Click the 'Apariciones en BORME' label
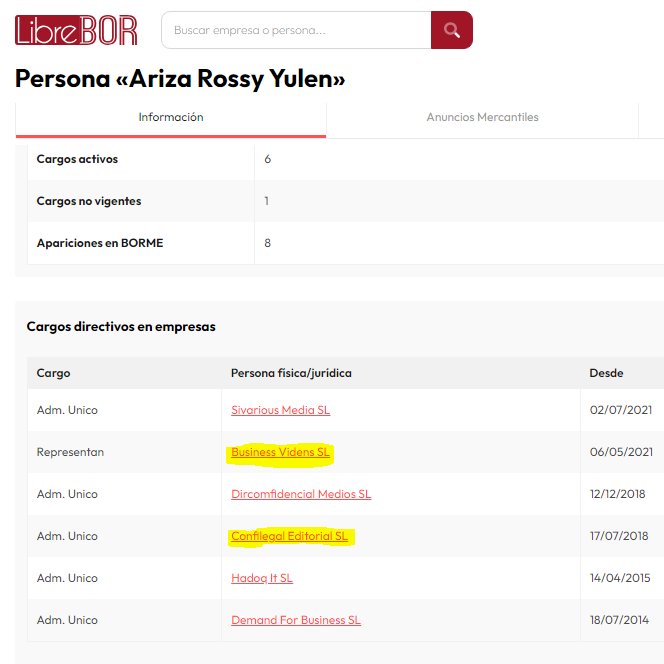Screen dimensions: 664x664 tap(100, 243)
